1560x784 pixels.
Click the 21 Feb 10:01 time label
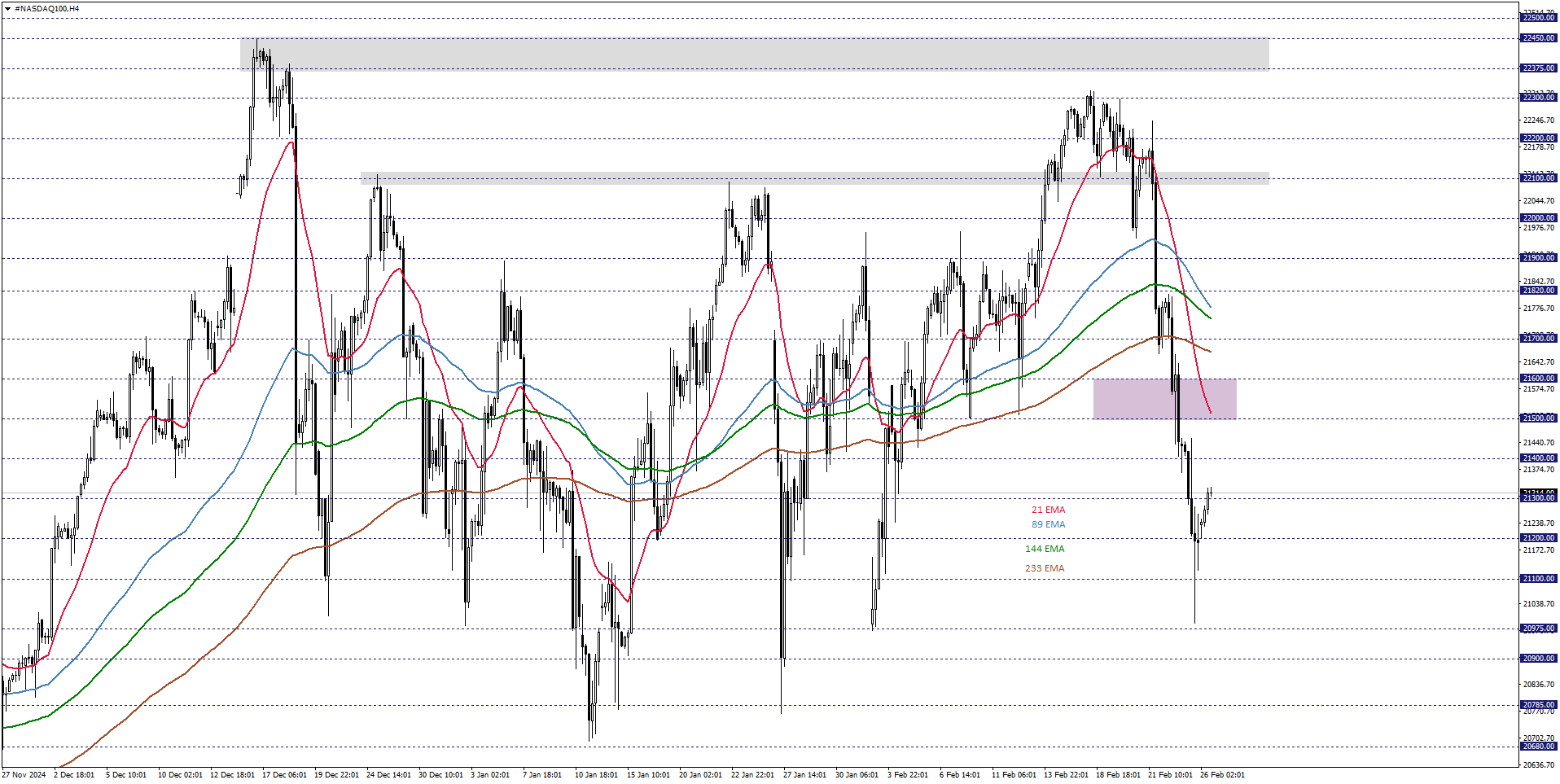[1170, 775]
